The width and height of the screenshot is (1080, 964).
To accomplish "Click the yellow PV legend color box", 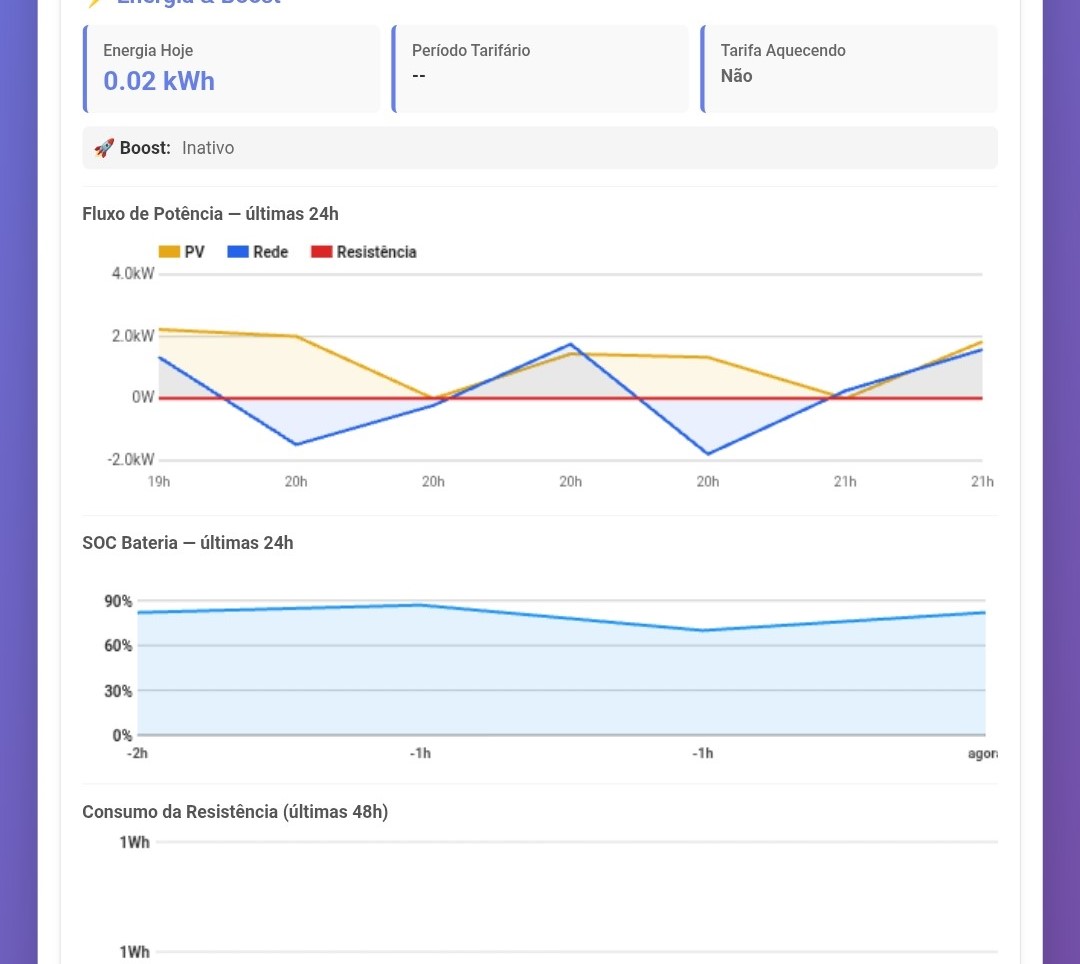I will click(170, 252).
